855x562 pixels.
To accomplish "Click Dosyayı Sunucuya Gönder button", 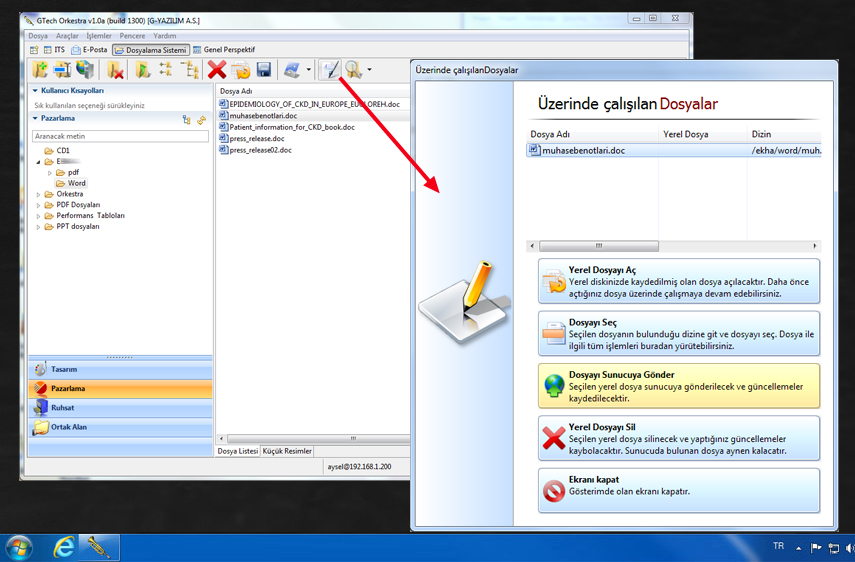I will (x=678, y=386).
